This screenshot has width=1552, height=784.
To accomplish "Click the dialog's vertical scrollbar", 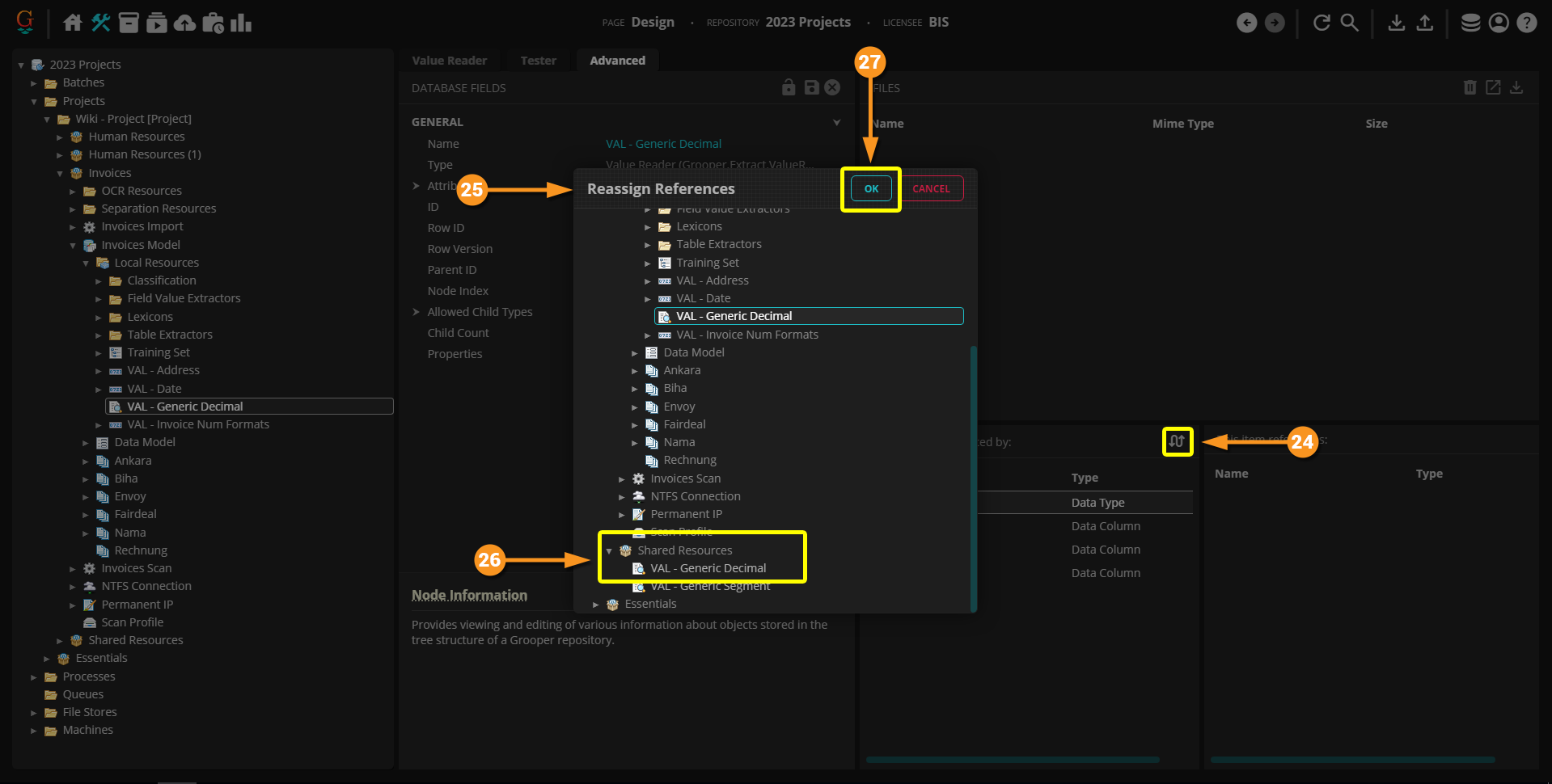I will coord(973,477).
